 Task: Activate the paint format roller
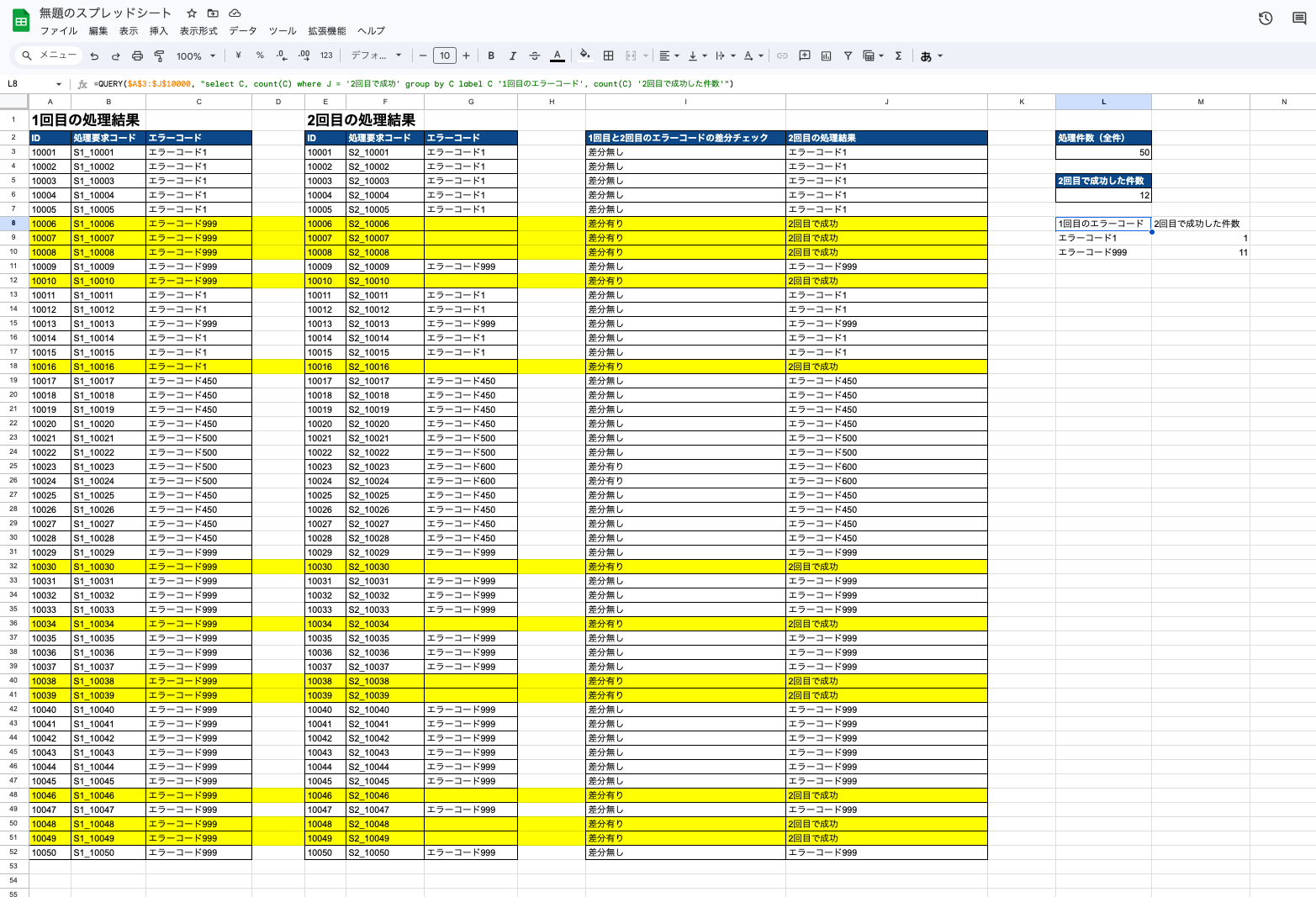coord(159,56)
